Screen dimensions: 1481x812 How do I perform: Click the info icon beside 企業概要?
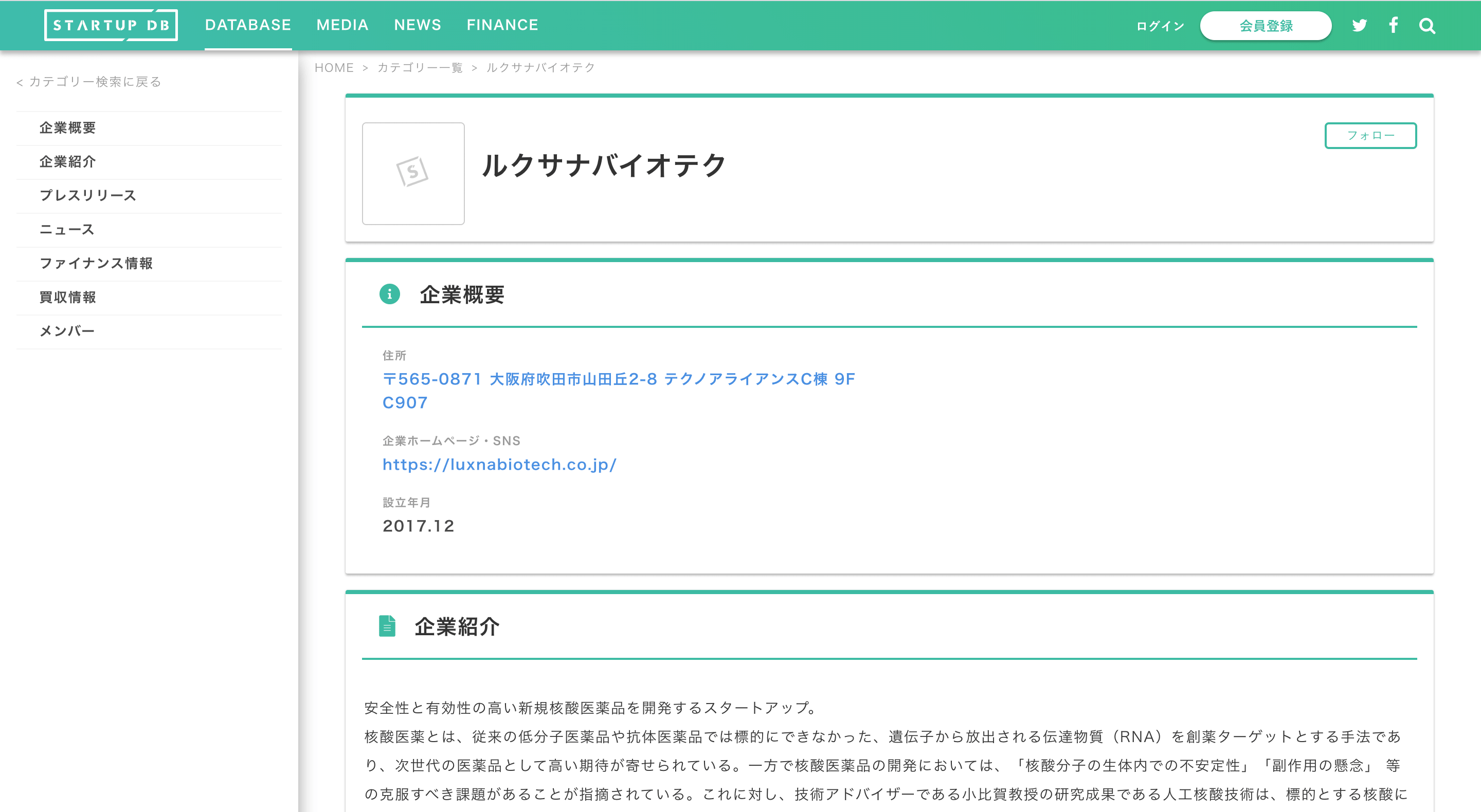point(389,294)
